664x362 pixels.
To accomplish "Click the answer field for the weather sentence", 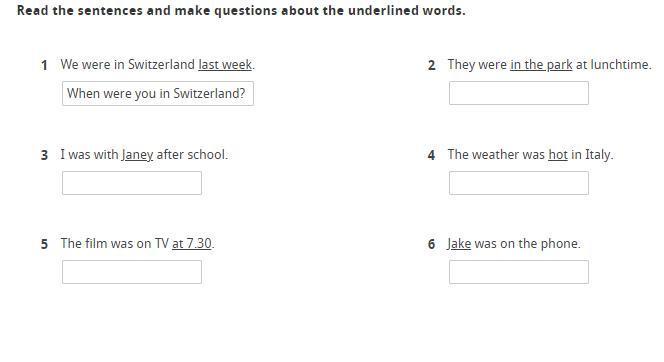I will click(x=519, y=183).
